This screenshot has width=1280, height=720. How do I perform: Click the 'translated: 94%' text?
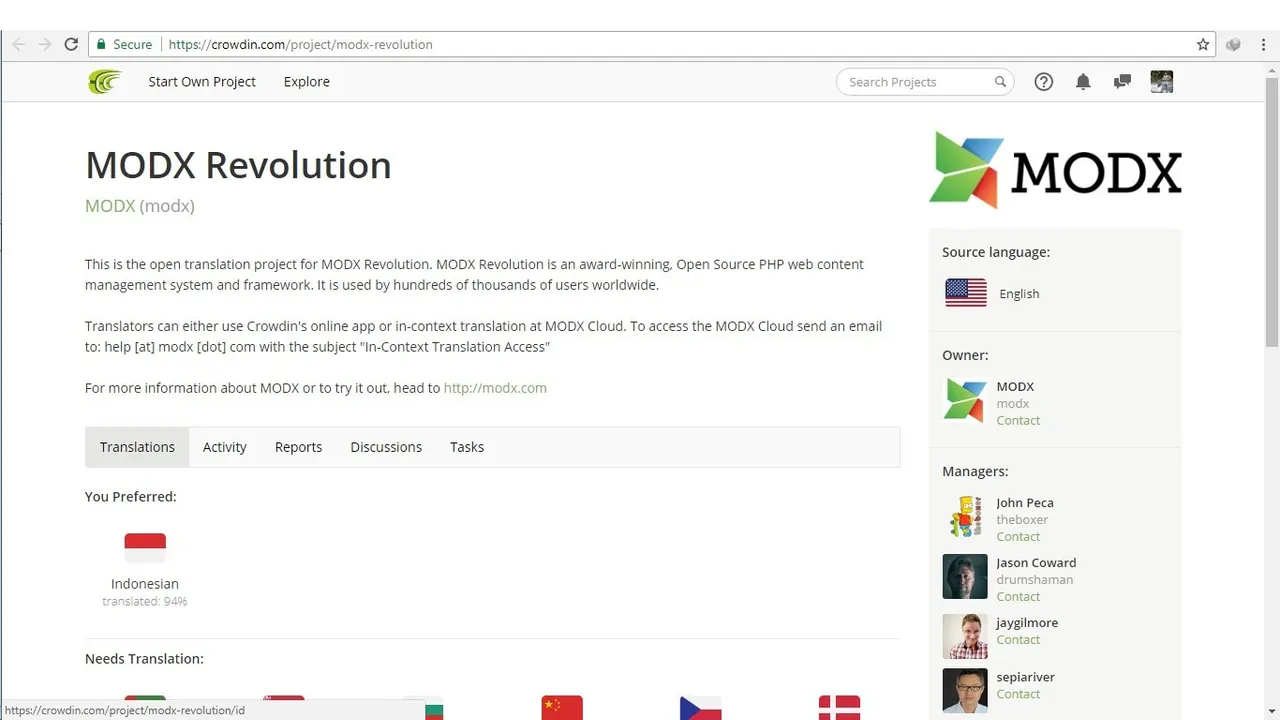click(145, 602)
